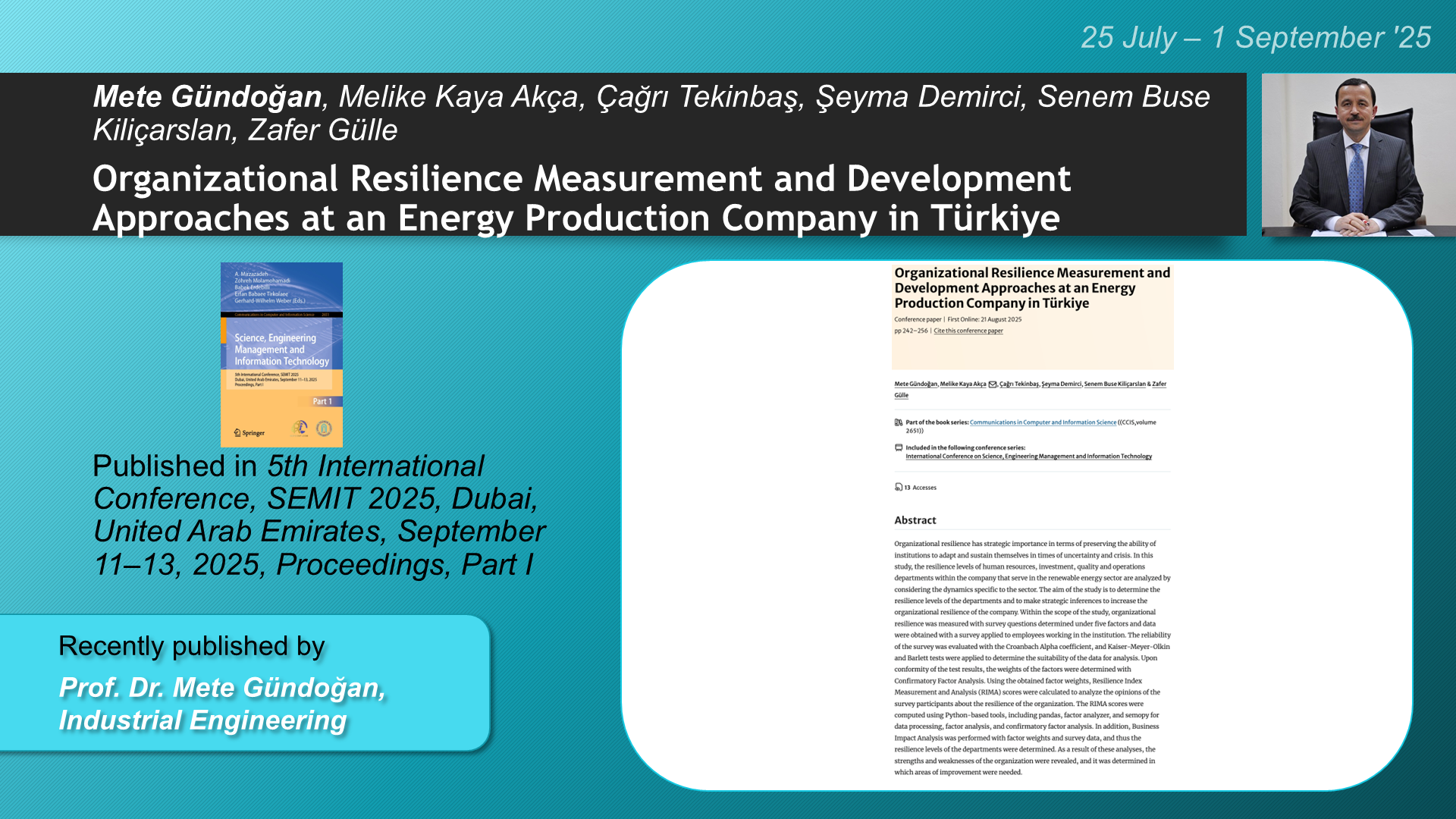Click the conference series presentation icon

[x=899, y=447]
